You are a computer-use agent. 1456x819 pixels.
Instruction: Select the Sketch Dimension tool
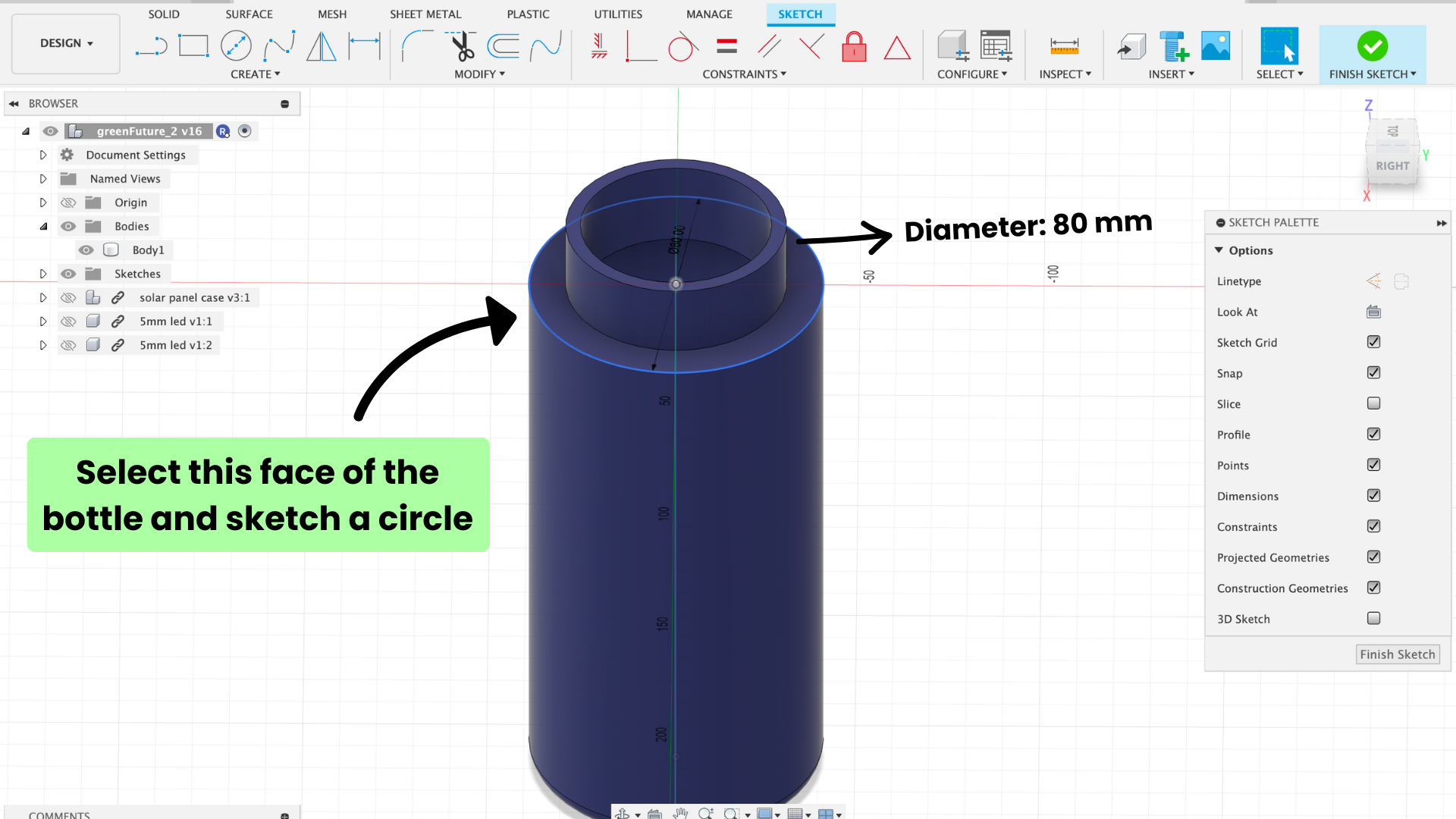click(x=364, y=46)
